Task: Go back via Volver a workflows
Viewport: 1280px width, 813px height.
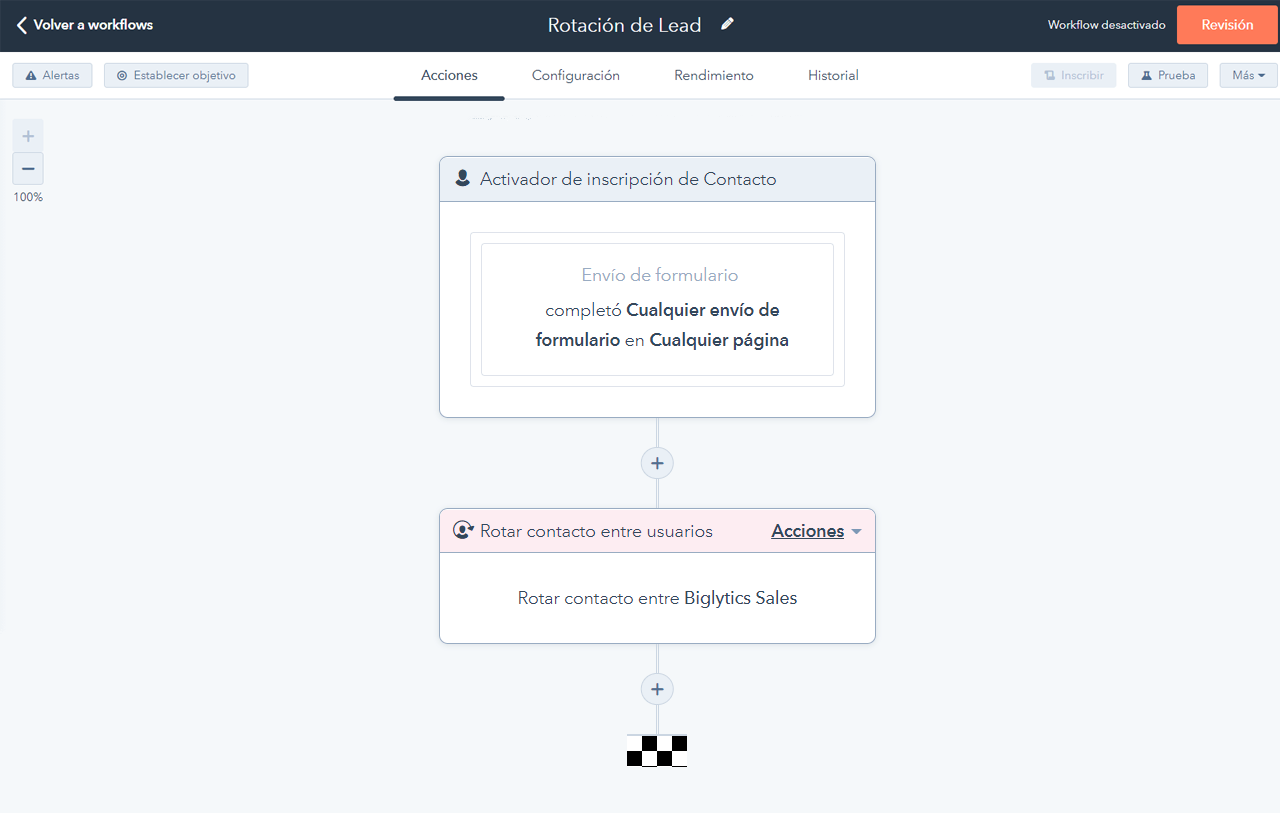Action: coord(83,24)
